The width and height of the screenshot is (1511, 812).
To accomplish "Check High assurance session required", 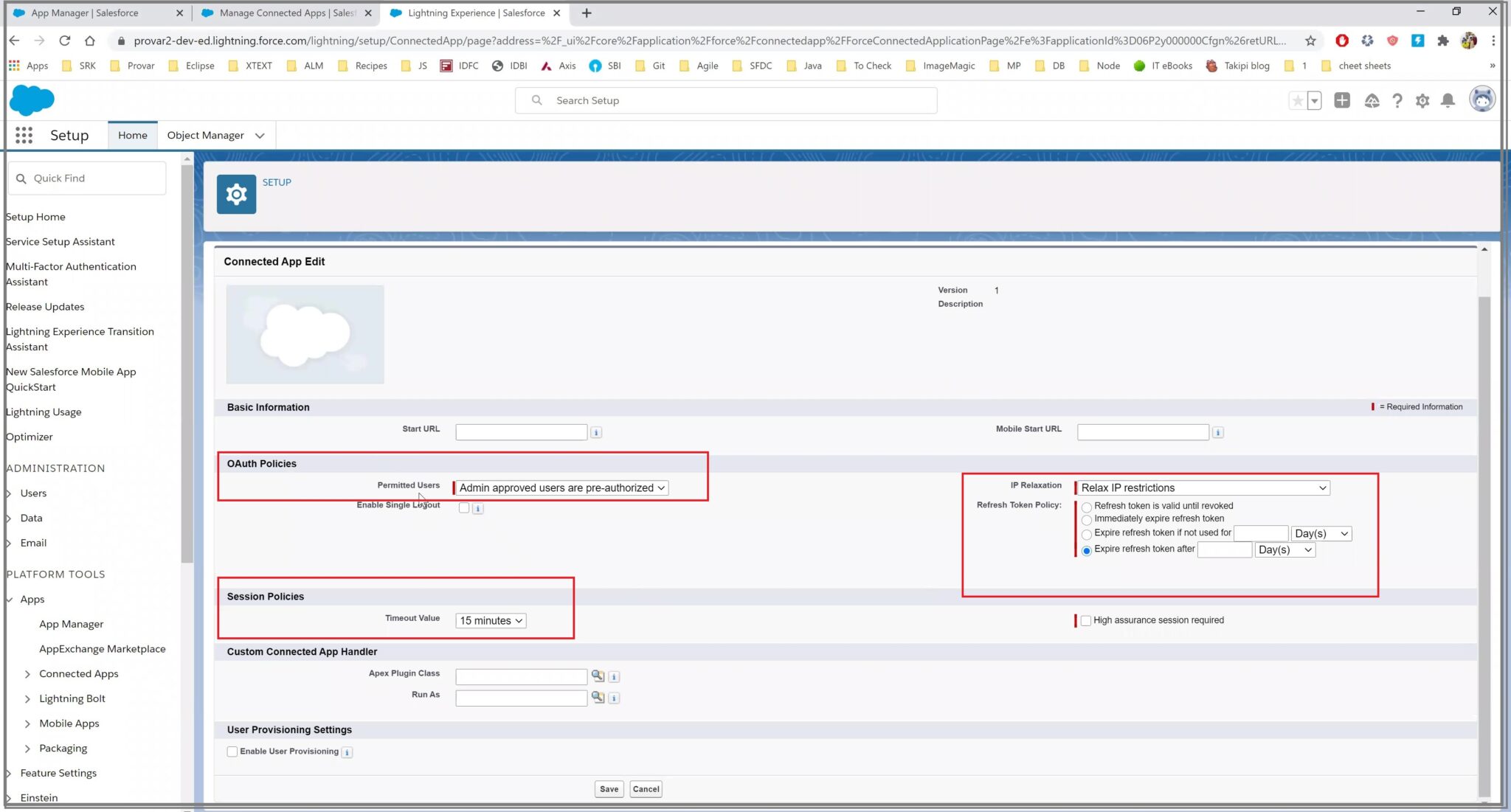I will click(x=1086, y=620).
